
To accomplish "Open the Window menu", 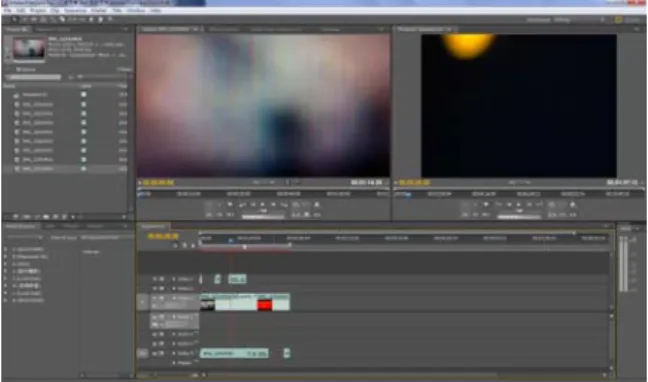I will [x=136, y=10].
